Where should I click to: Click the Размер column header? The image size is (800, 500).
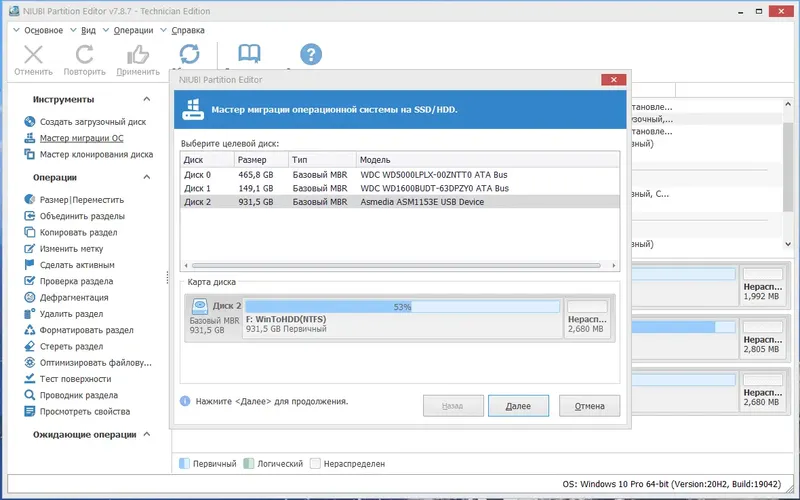261,160
